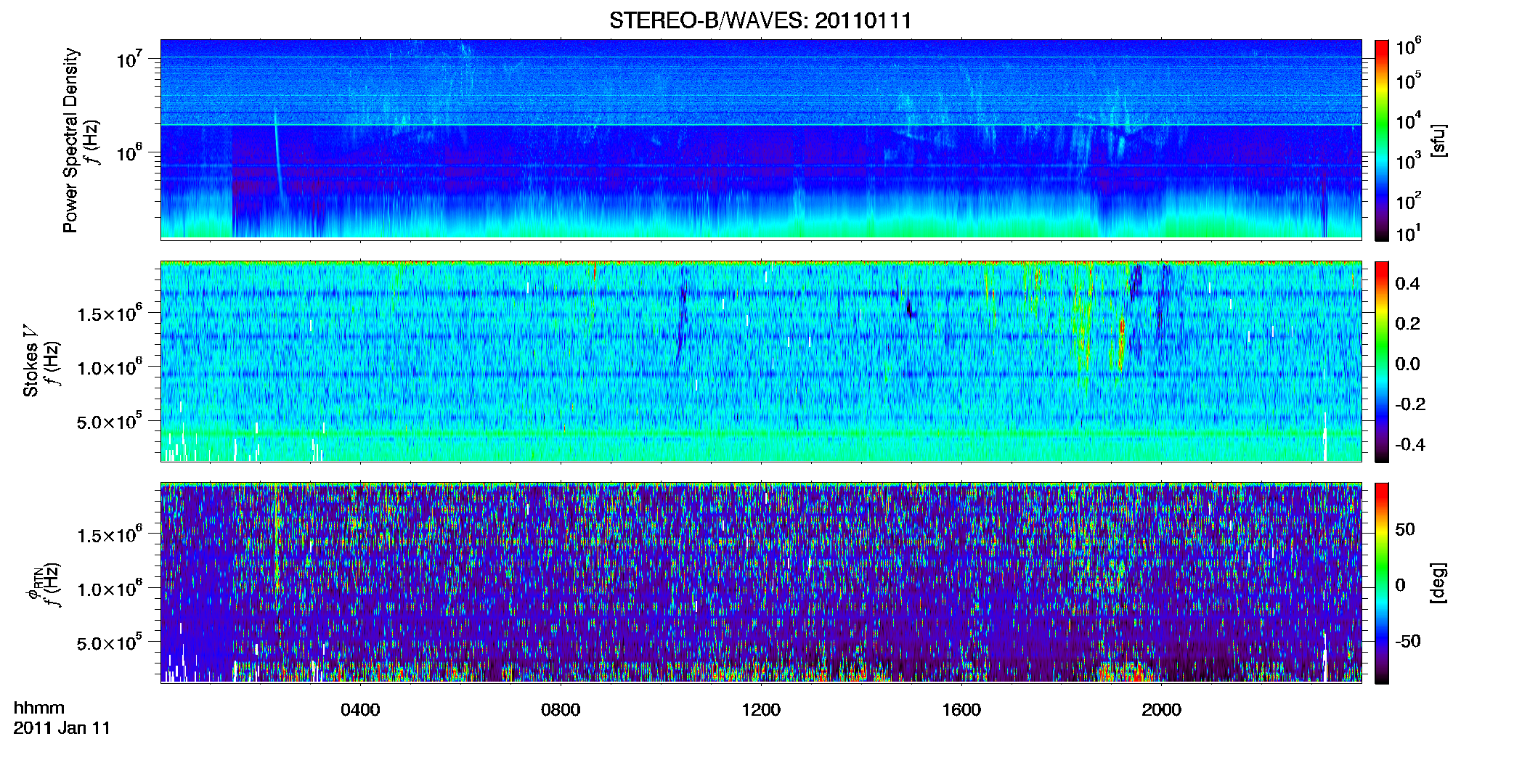The width and height of the screenshot is (1522, 784).
Task: Select the [sfu] power spectral density colorbar
Action: [x=1382, y=140]
